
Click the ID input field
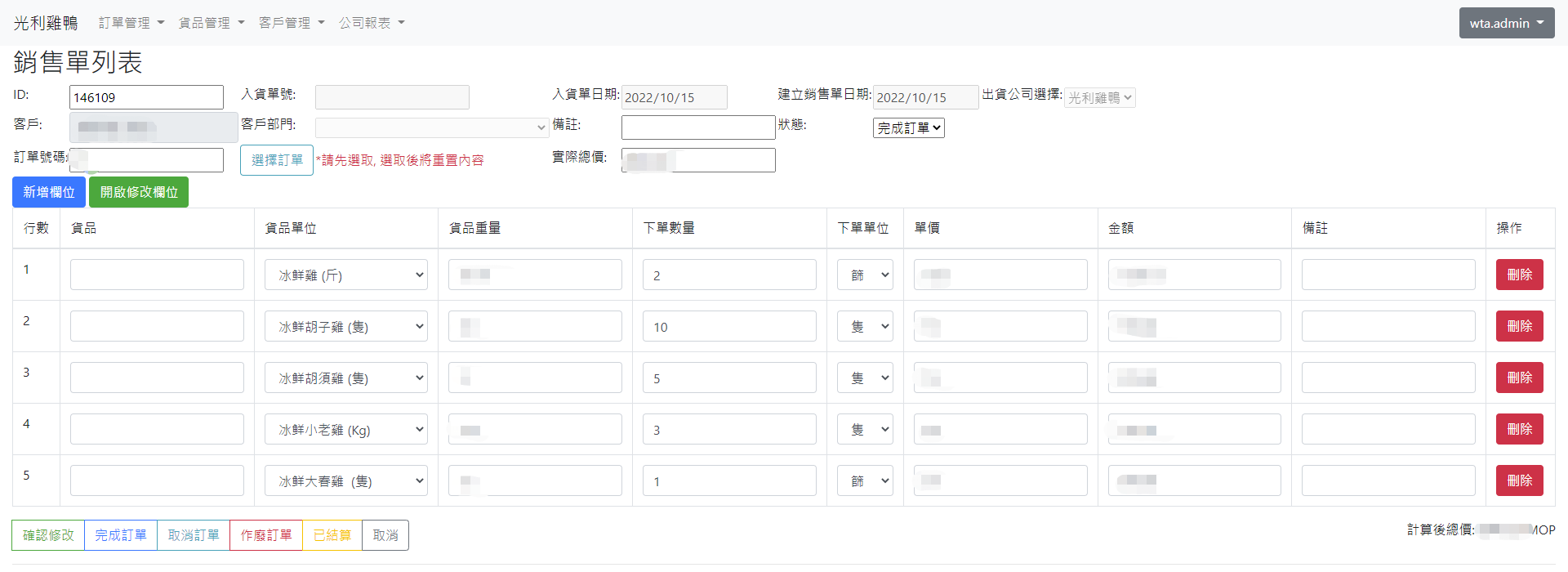pos(146,97)
